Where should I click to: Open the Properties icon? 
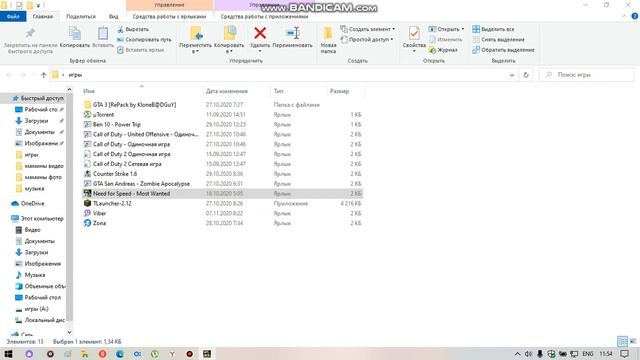414,33
